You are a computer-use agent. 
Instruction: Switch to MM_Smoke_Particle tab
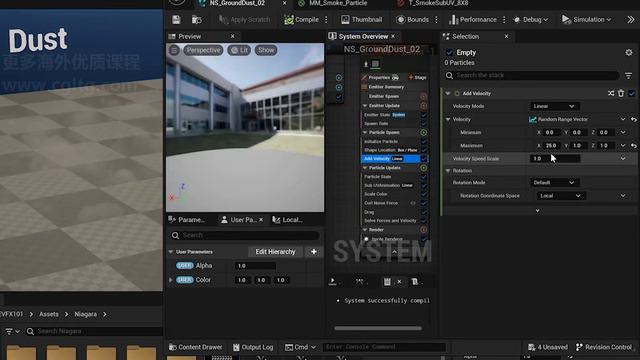(338, 3)
